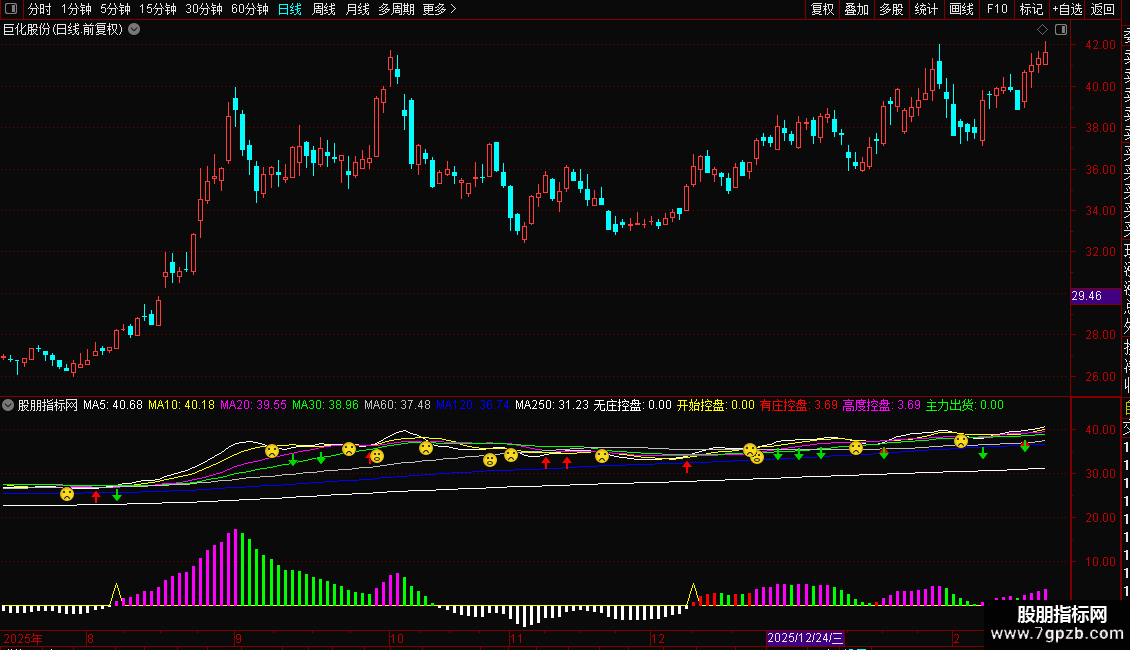Select the 60分钟 chart period
The height and width of the screenshot is (650, 1130).
(249, 10)
